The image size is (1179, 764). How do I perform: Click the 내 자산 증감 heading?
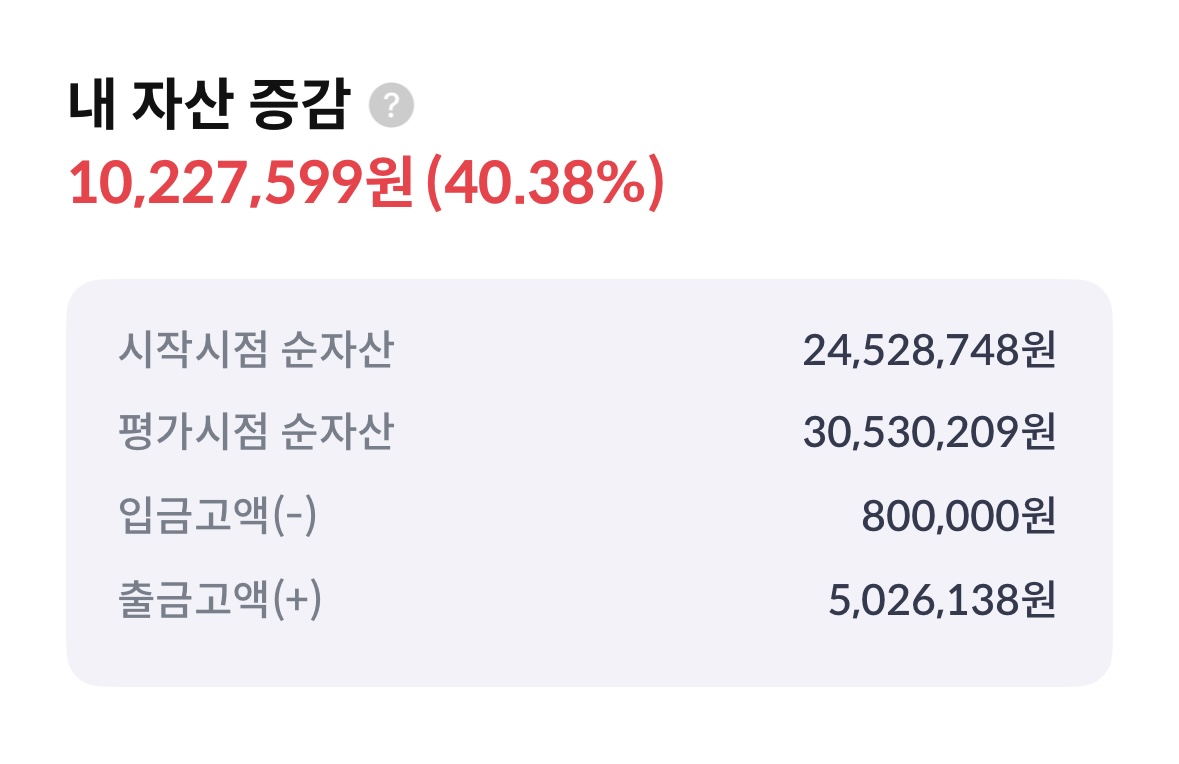(x=208, y=106)
